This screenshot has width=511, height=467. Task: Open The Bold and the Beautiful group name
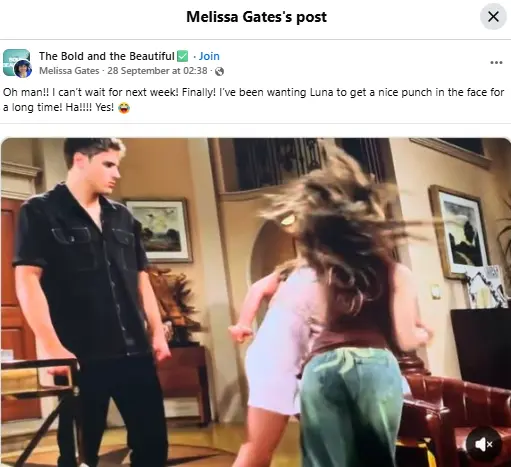click(107, 56)
